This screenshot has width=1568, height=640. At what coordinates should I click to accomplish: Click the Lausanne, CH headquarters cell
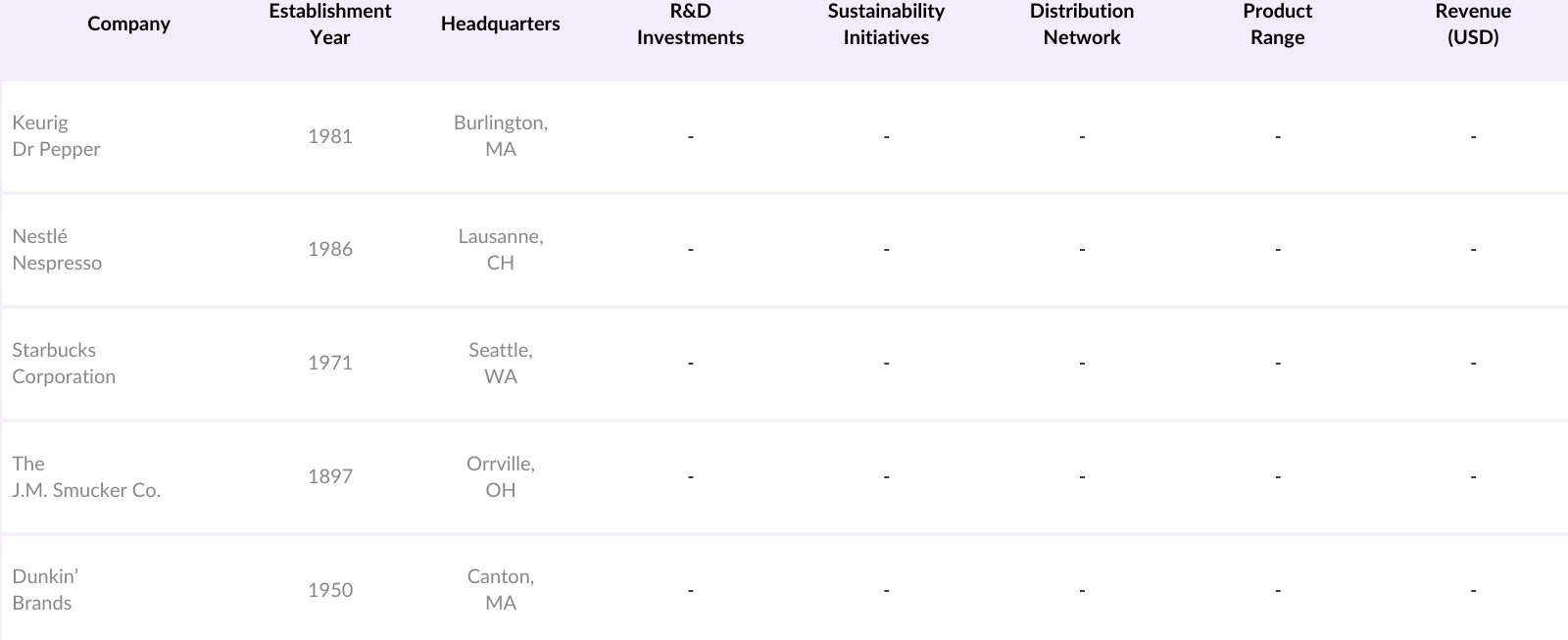[500, 250]
